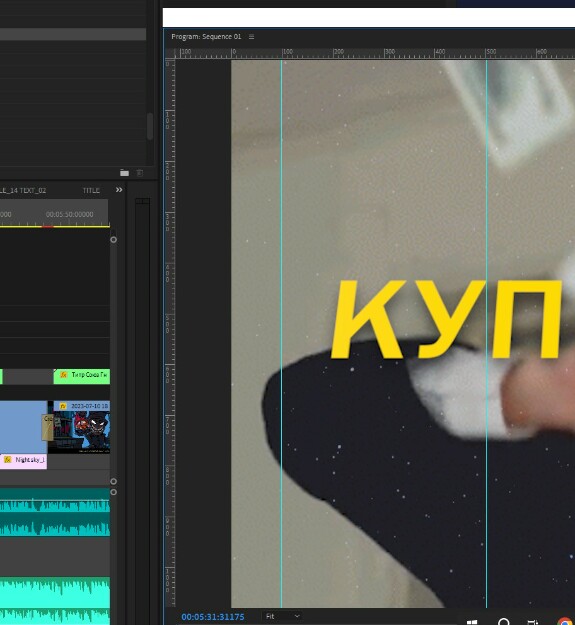Click the left cyan vertical guide
The width and height of the screenshot is (575, 625).
(281, 334)
